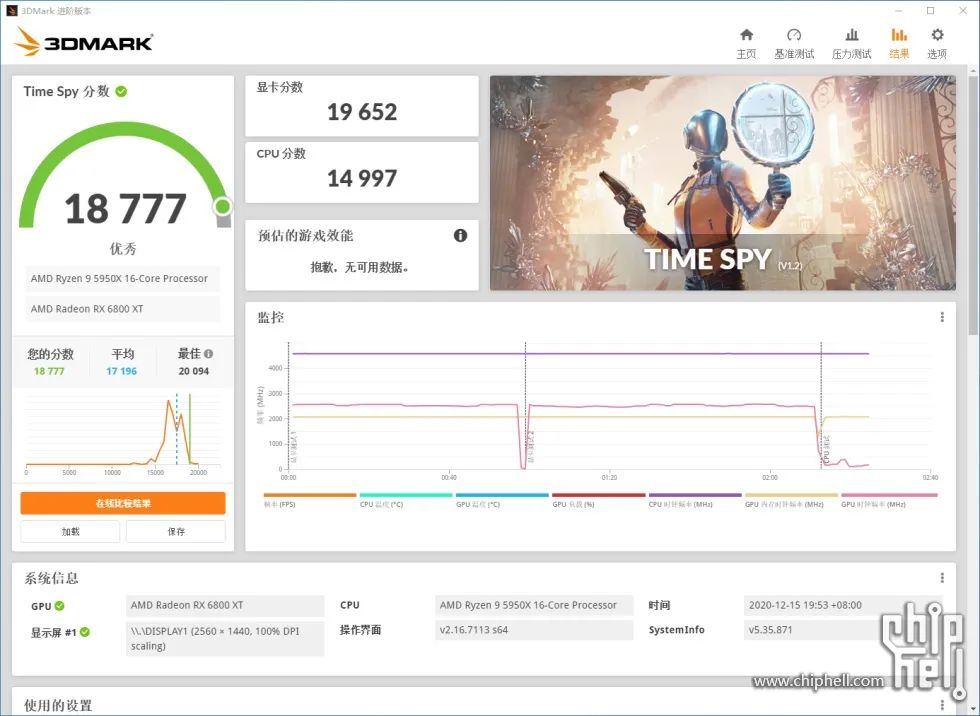The height and width of the screenshot is (716, 980).
Task: Click the 加载 load button
Action: (x=70, y=531)
